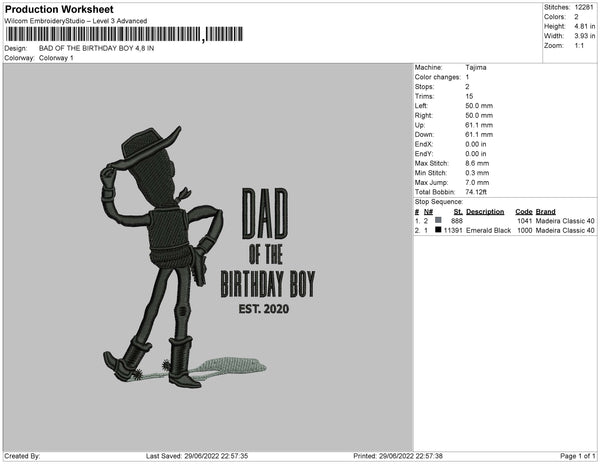Click the 'Page 1 of 1' indicator
Screen dimensions: 600x464
pos(577,456)
